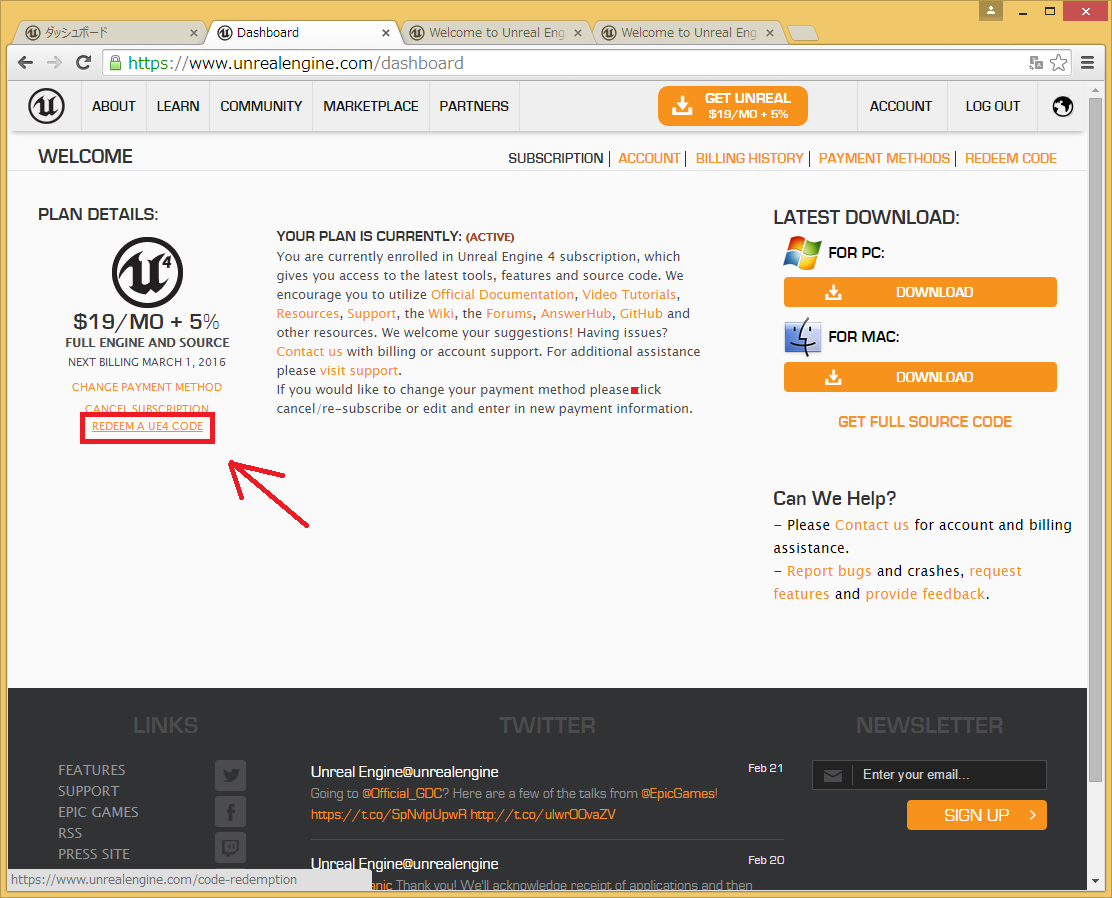Screen dimensions: 1112x898
Task: Click CHANGE PAYMENT METHOD link
Action: (147, 387)
